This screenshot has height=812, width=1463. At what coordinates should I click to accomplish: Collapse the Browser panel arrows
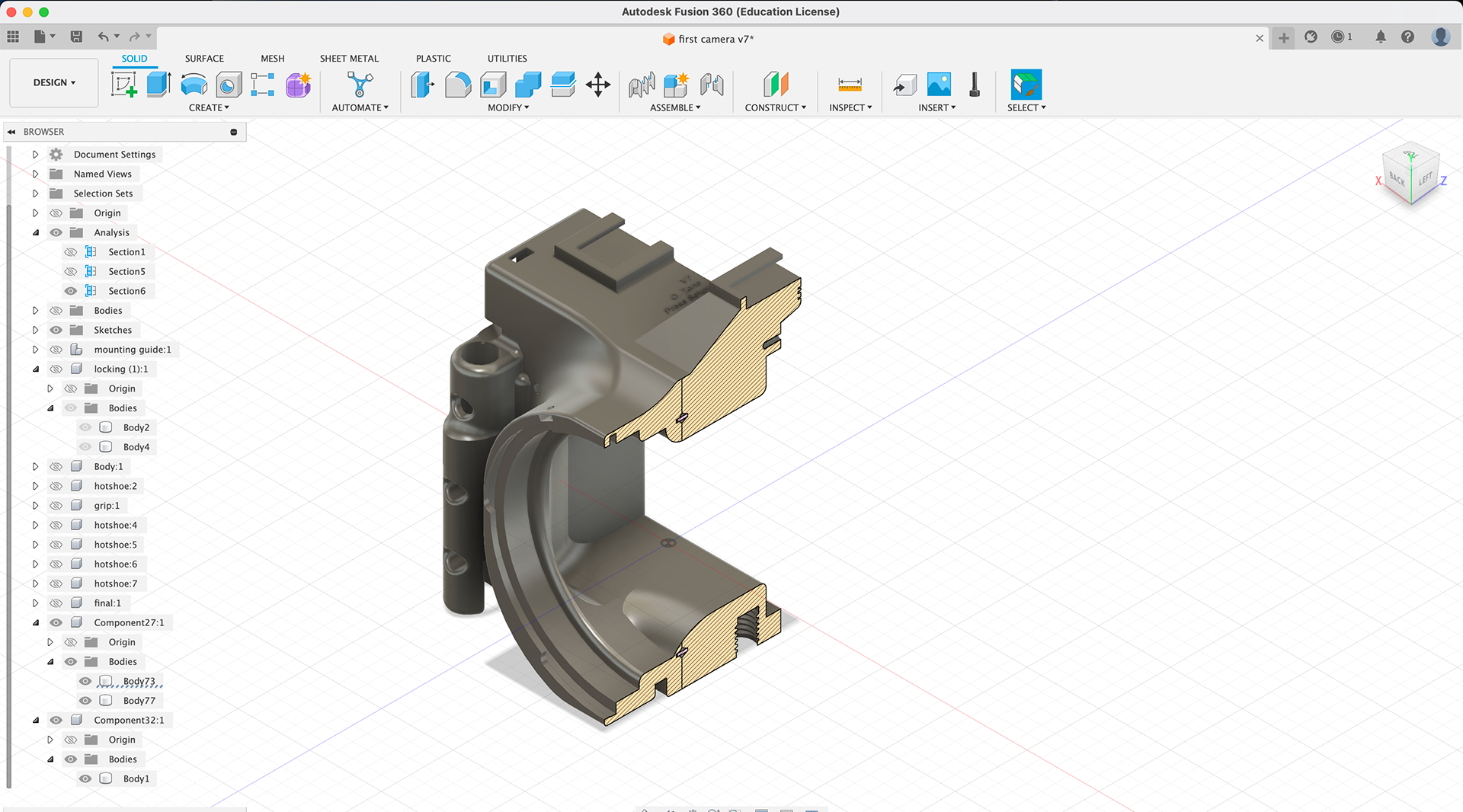point(11,132)
